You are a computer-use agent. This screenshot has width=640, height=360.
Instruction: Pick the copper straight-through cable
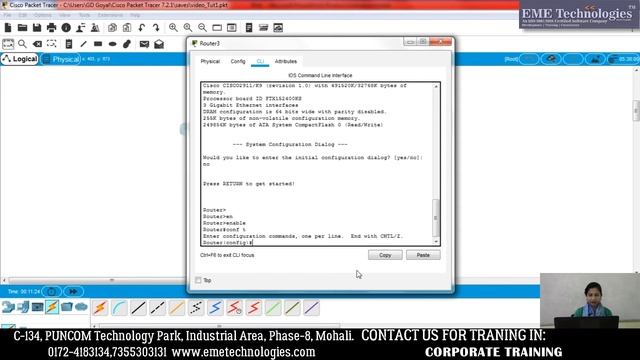click(x=138, y=308)
